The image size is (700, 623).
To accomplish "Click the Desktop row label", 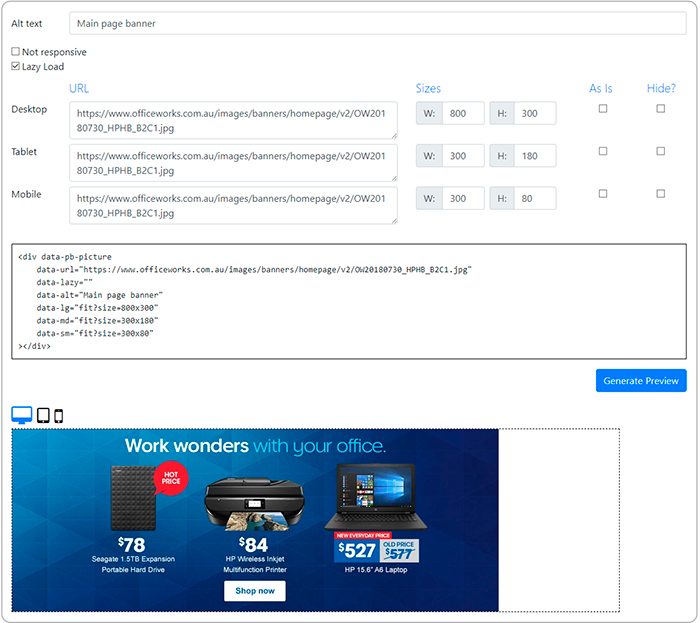I will [29, 109].
